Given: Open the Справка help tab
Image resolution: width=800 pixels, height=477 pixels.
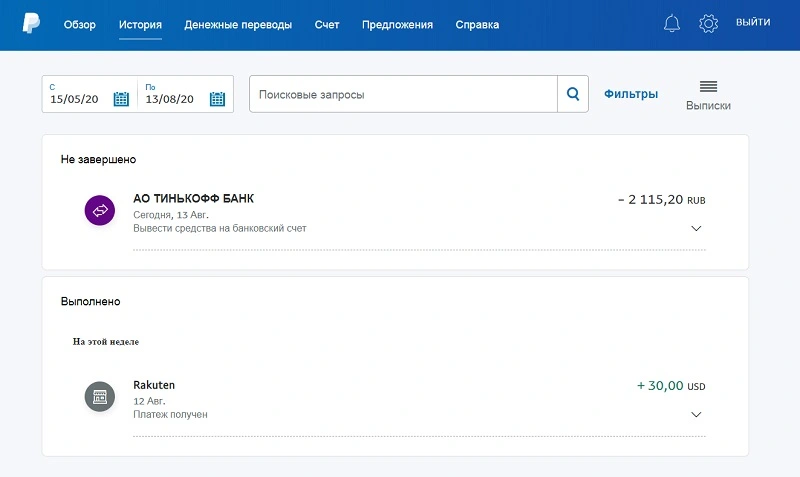Looking at the screenshot, I should pyautogui.click(x=477, y=24).
